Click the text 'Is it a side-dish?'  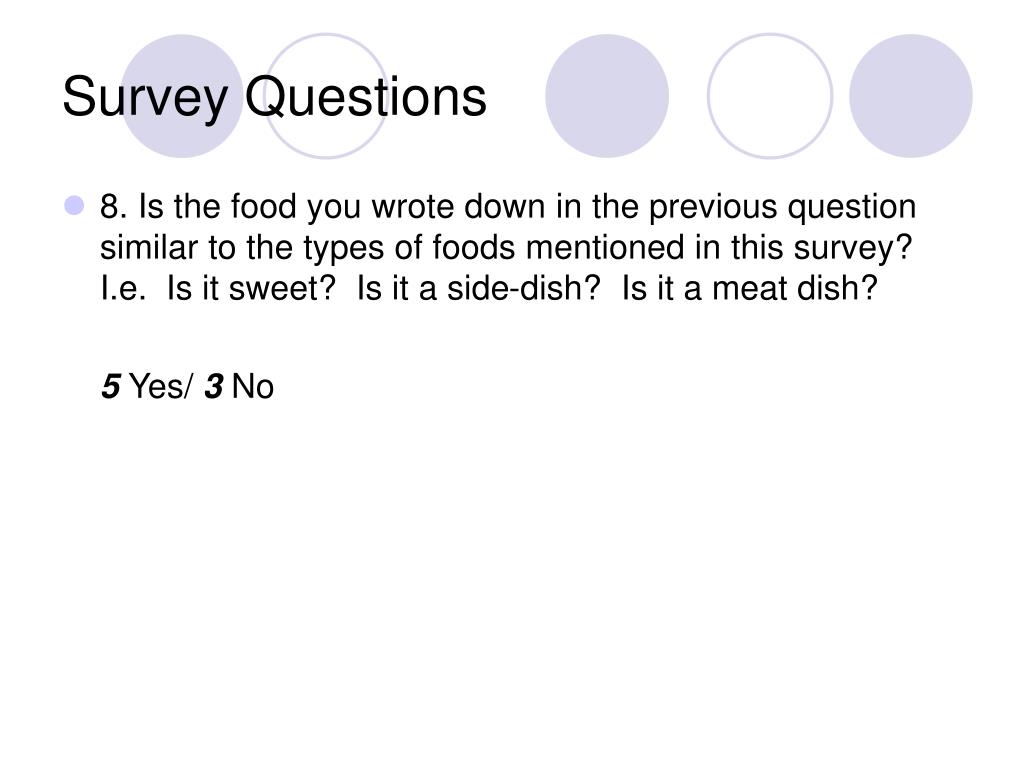(478, 289)
